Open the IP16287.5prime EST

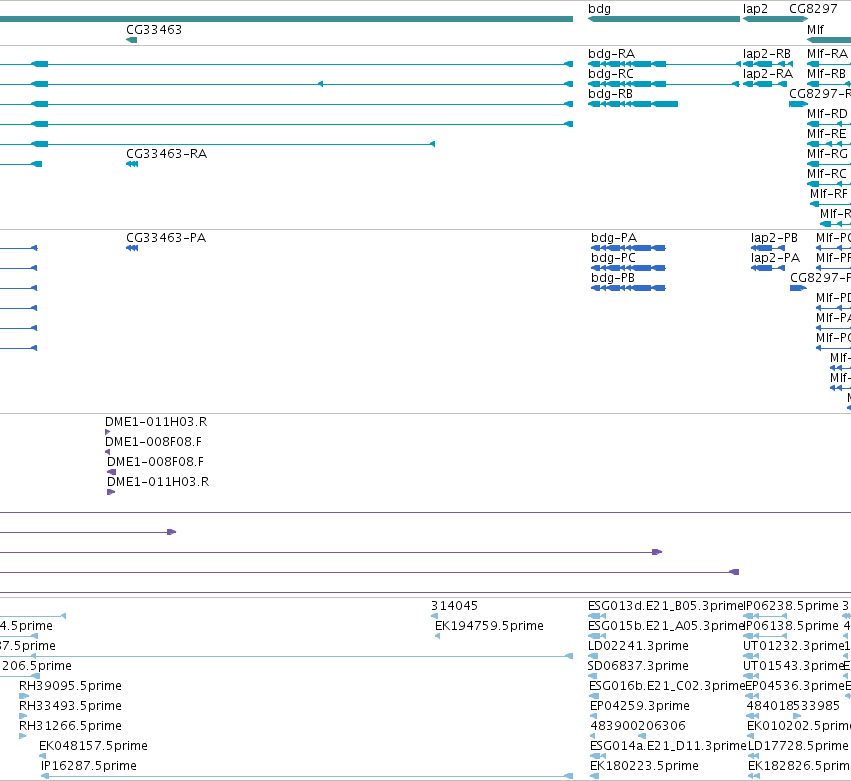point(307,776)
